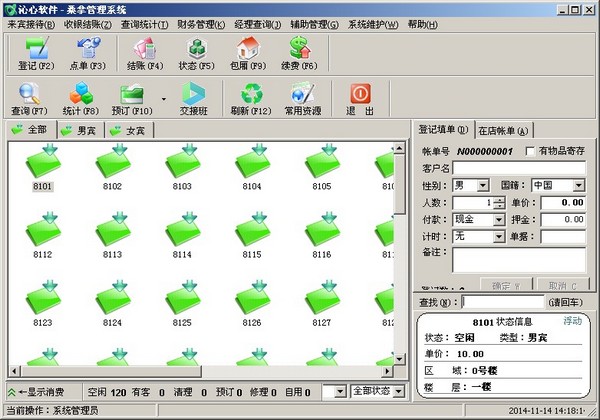This screenshot has width=600, height=420.
Task: Expand the 预订 (F10) dropdown arrow
Action: point(164,99)
